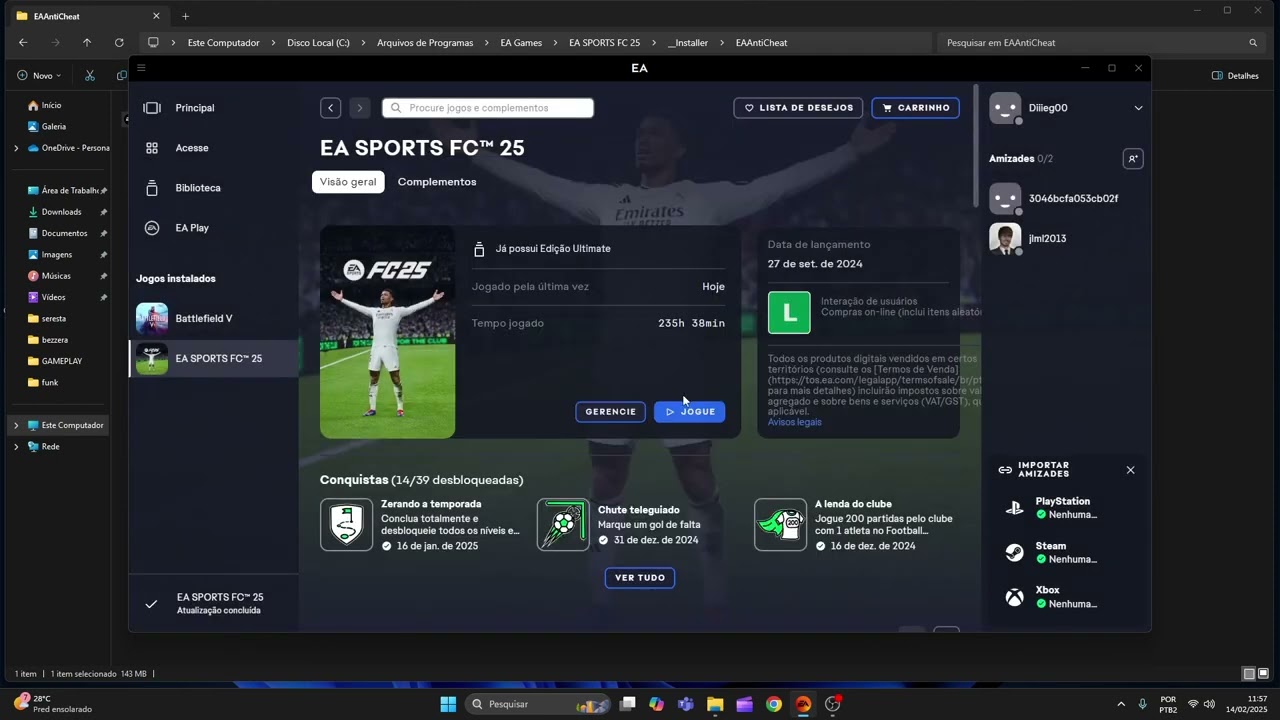1280x720 pixels.
Task: Toggle the Detalhes pane in File Explorer
Action: [x=1235, y=75]
